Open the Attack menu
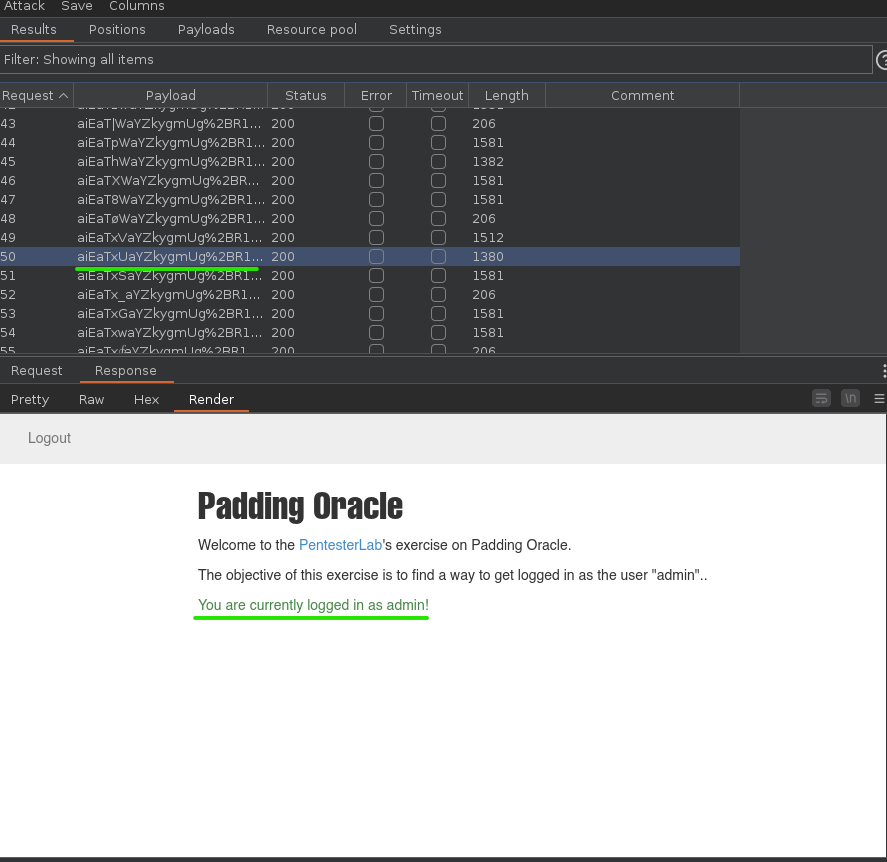The image size is (887, 862). pyautogui.click(x=24, y=6)
